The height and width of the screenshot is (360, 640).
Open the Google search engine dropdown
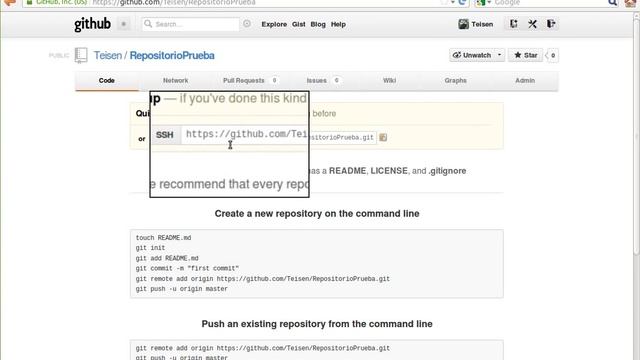click(484, 2)
